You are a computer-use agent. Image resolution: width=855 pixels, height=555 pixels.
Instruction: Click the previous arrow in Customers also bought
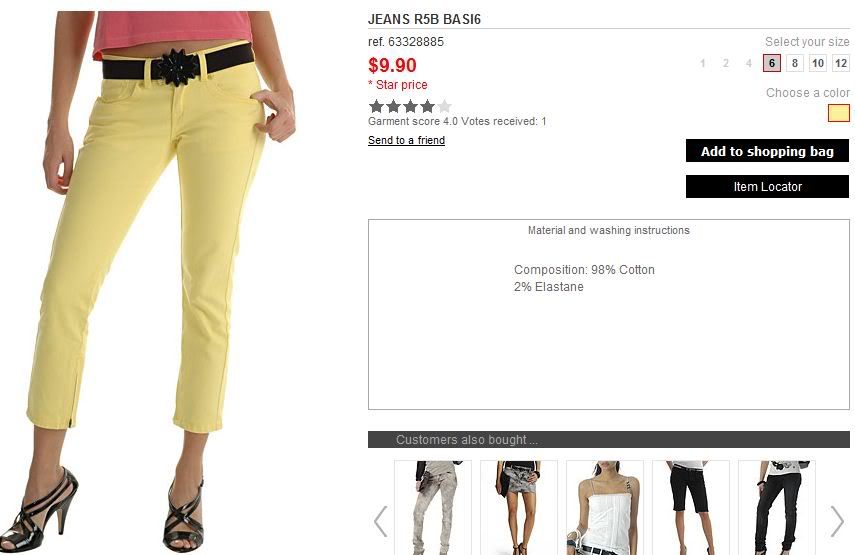tap(381, 521)
